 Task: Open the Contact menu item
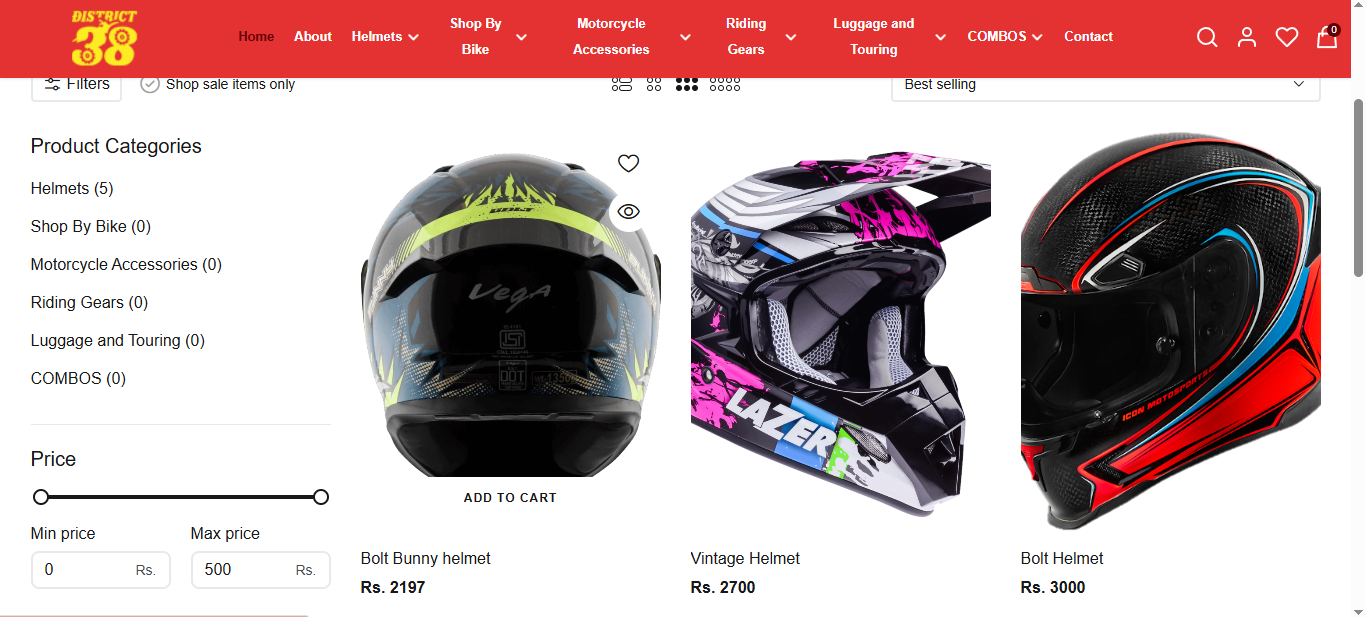click(x=1088, y=36)
